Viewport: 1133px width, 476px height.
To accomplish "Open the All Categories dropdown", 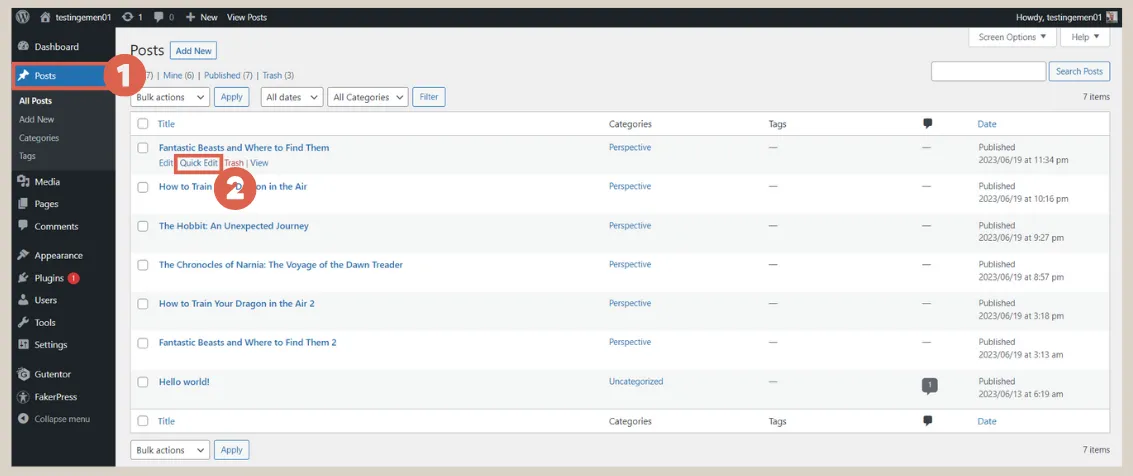I will [368, 97].
